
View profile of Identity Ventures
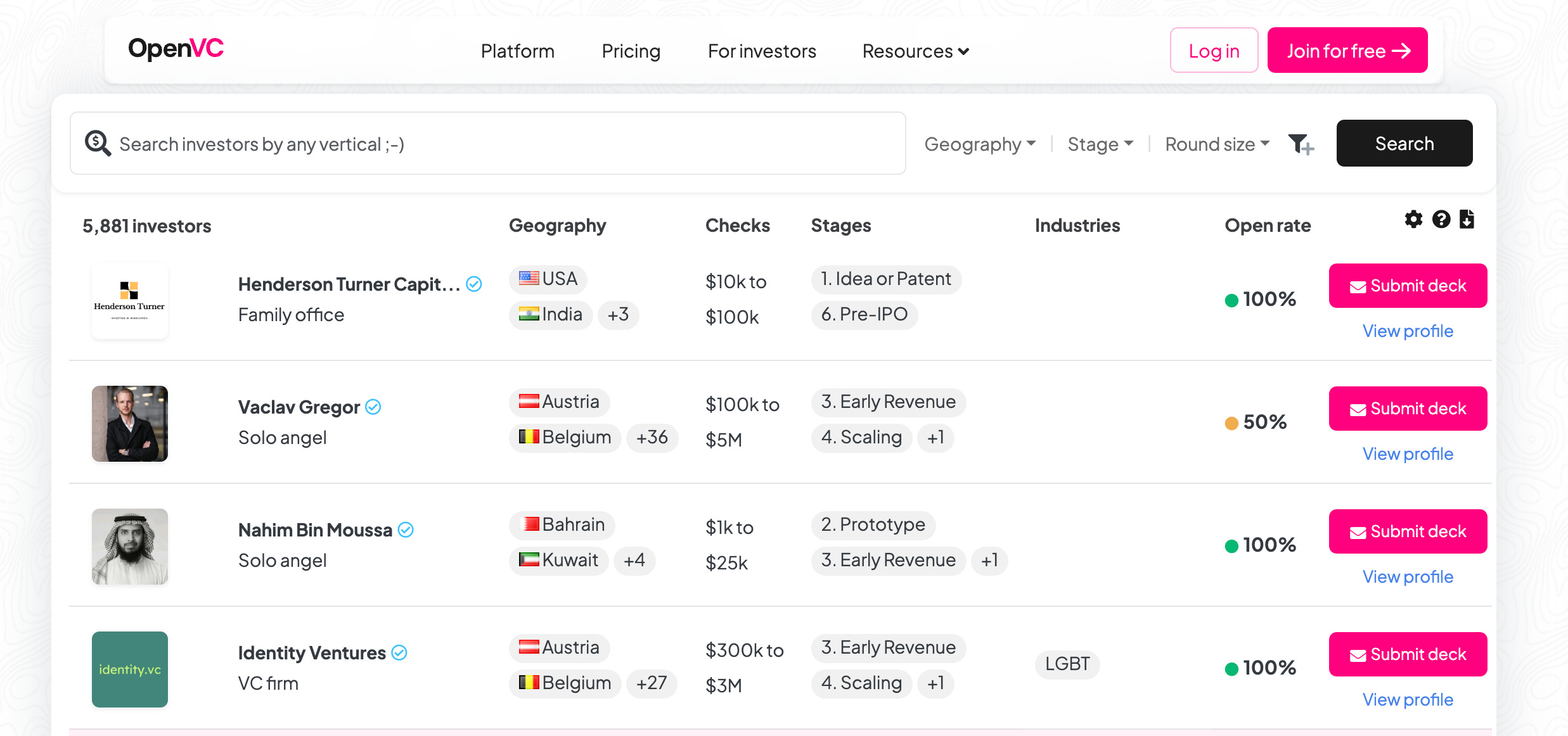click(x=1408, y=699)
